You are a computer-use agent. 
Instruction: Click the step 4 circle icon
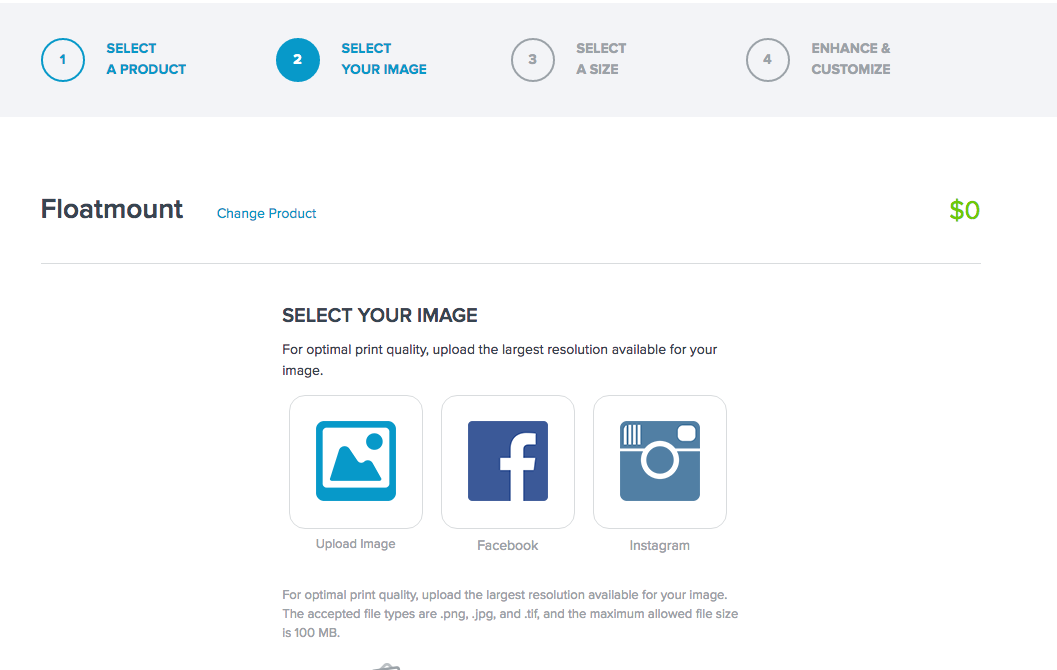(x=768, y=60)
